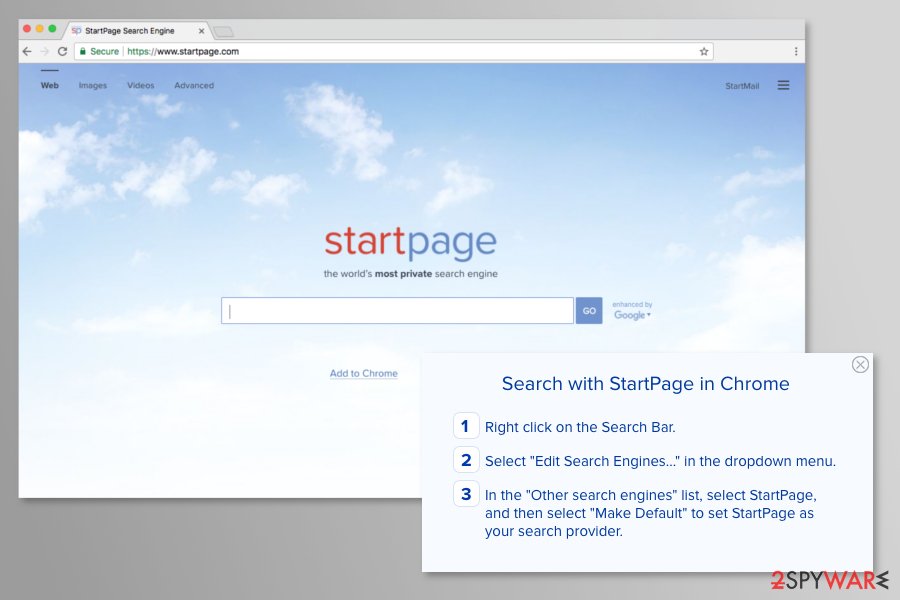This screenshot has height=600, width=900.
Task: Close the Search with StartPage popup
Action: click(860, 365)
